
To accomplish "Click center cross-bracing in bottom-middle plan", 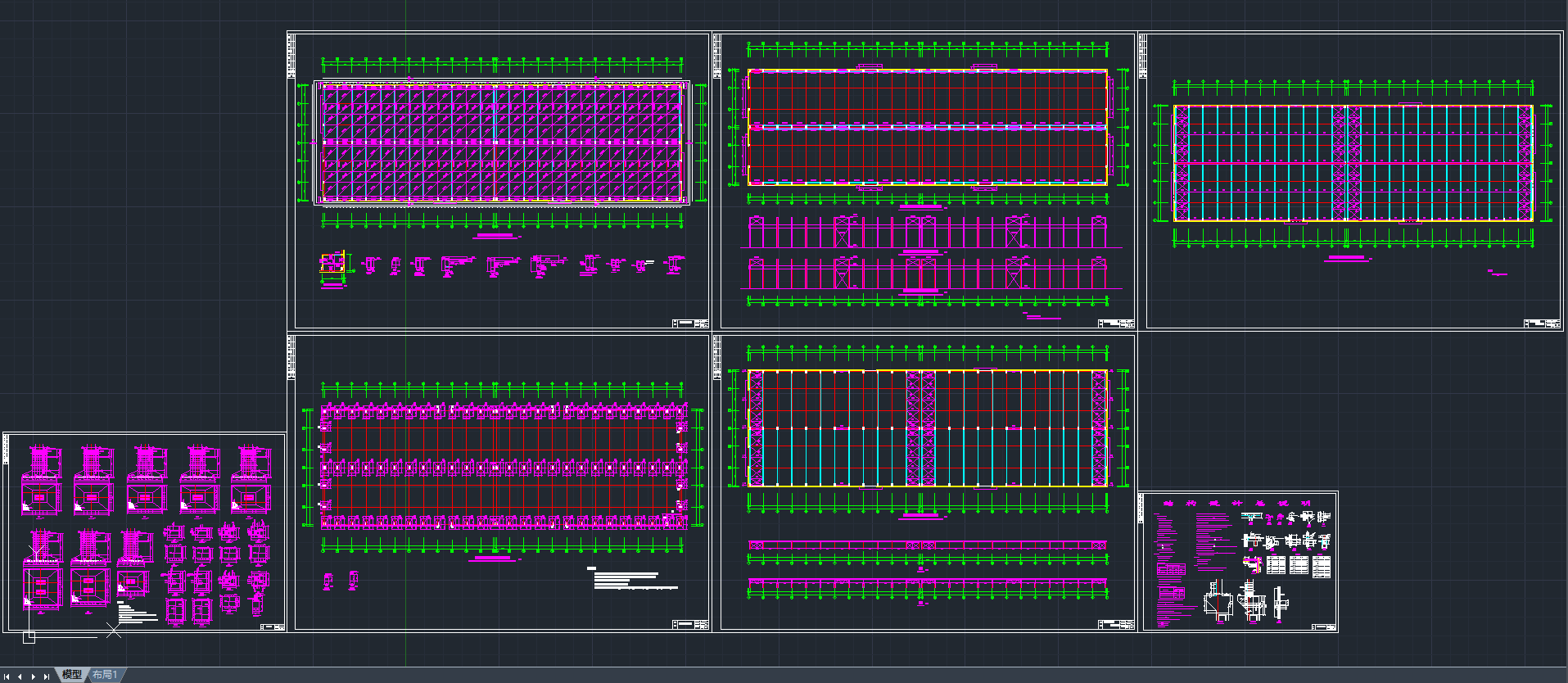I will [920, 428].
